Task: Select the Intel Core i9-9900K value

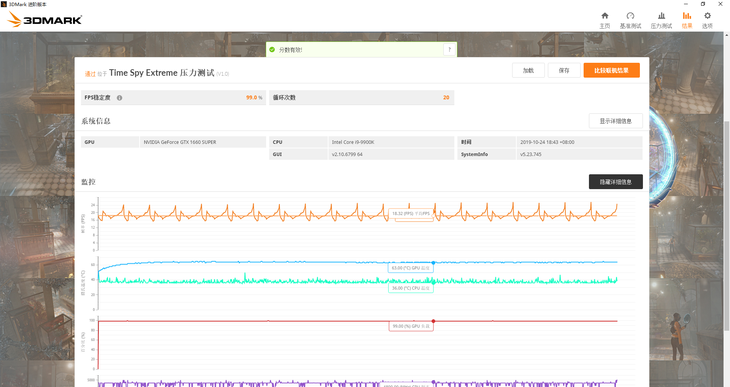Action: [x=353, y=142]
